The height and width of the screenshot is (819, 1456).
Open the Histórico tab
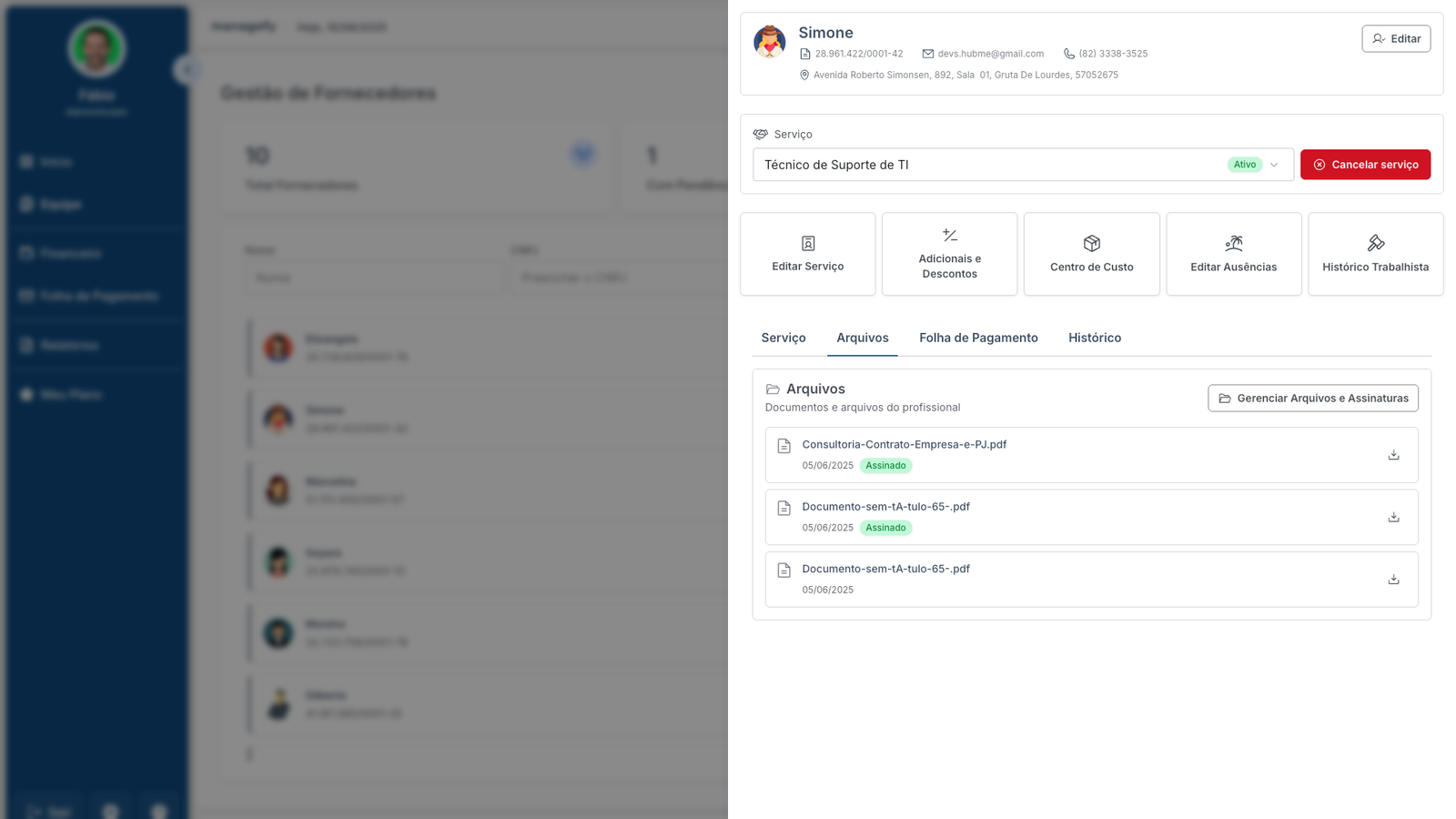1095,338
